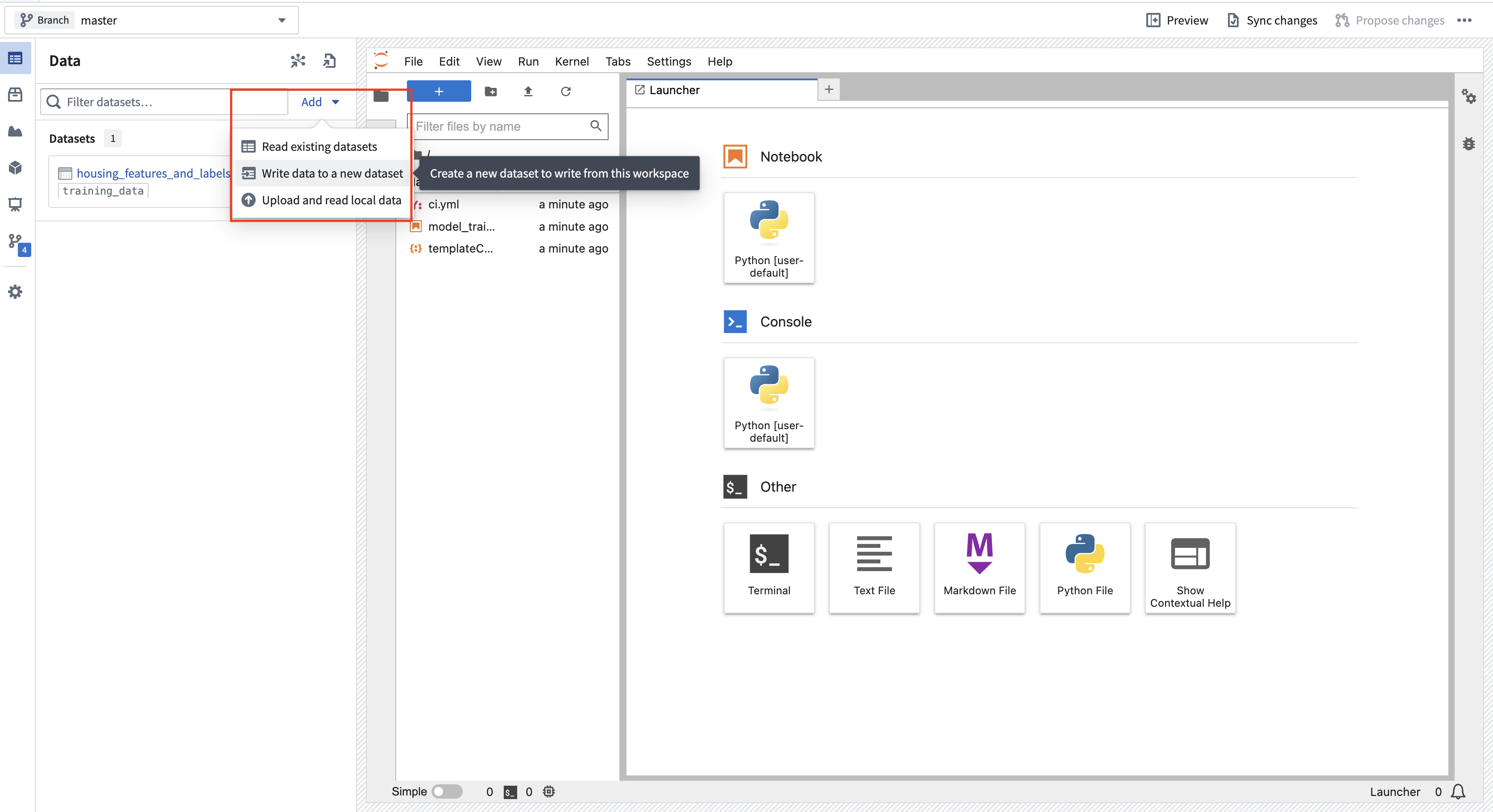The height and width of the screenshot is (812, 1493).
Task: Click the Sync changes button
Action: (1272, 20)
